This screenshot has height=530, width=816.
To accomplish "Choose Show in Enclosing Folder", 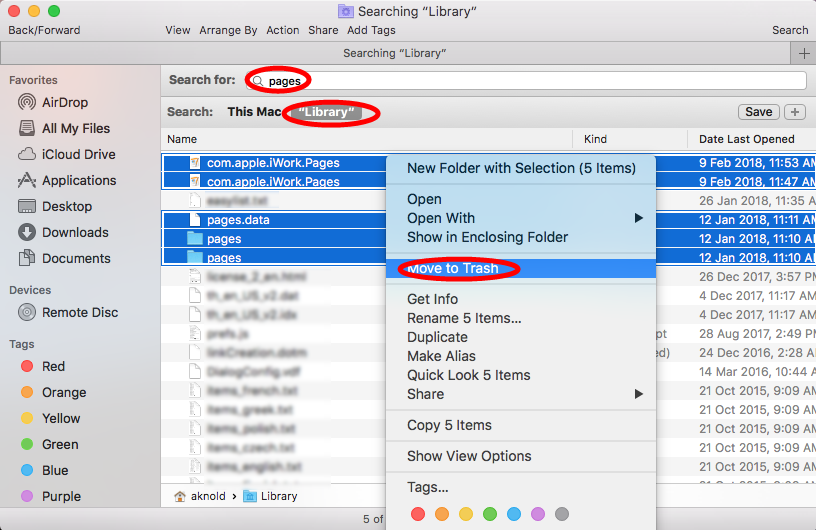I will point(521,237).
